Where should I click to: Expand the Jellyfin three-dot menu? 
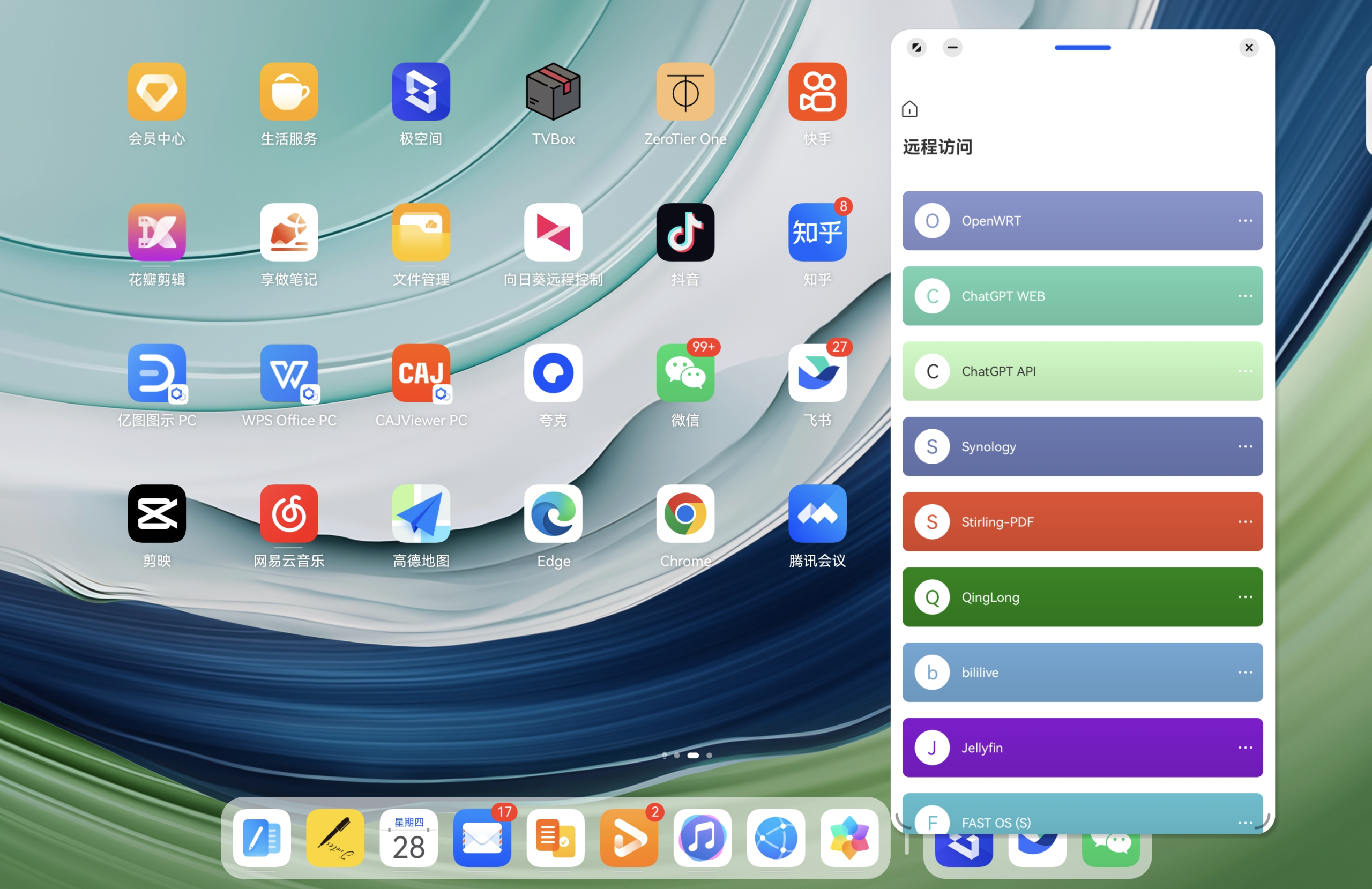coord(1244,748)
